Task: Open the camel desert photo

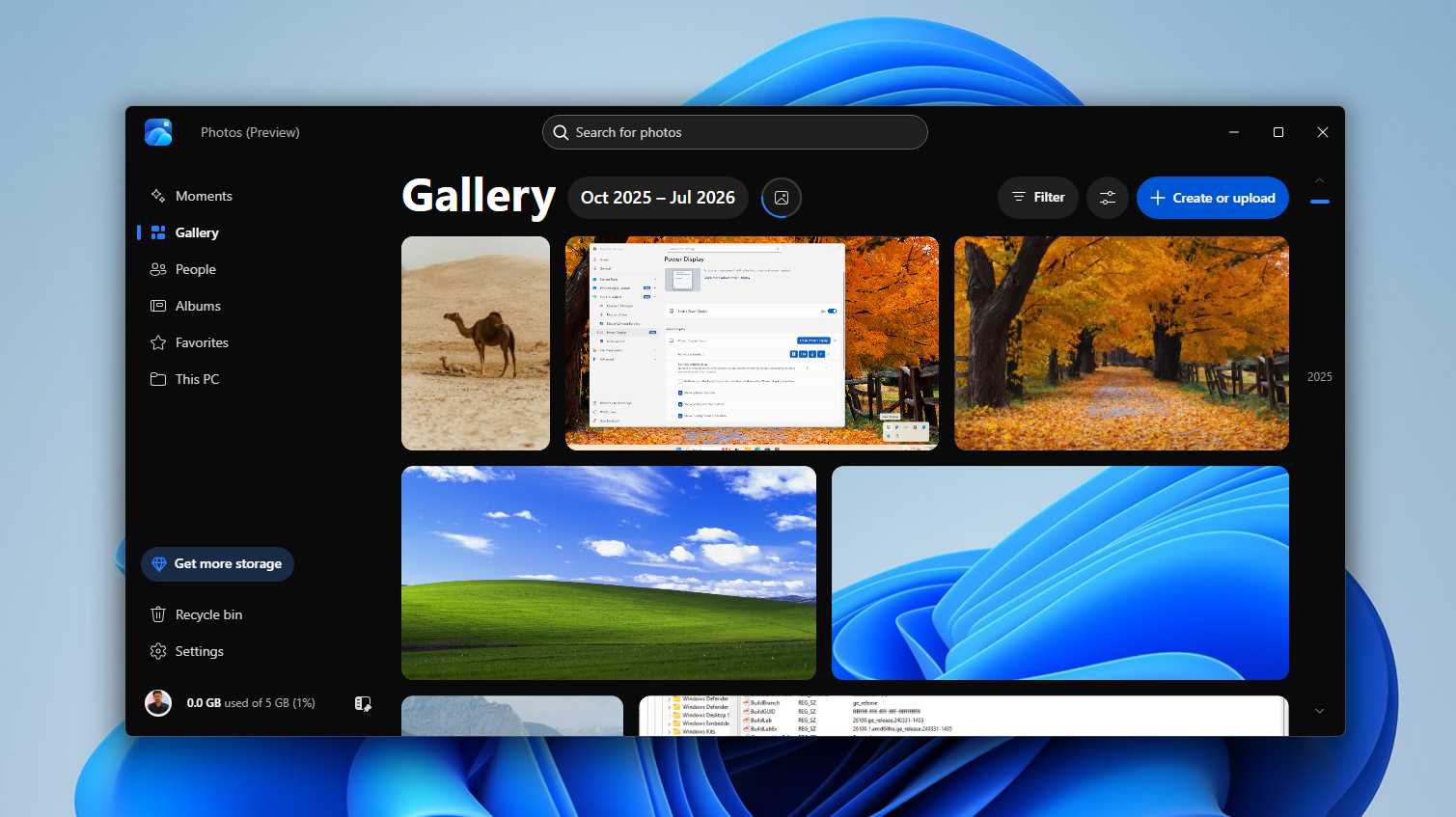Action: 476,343
